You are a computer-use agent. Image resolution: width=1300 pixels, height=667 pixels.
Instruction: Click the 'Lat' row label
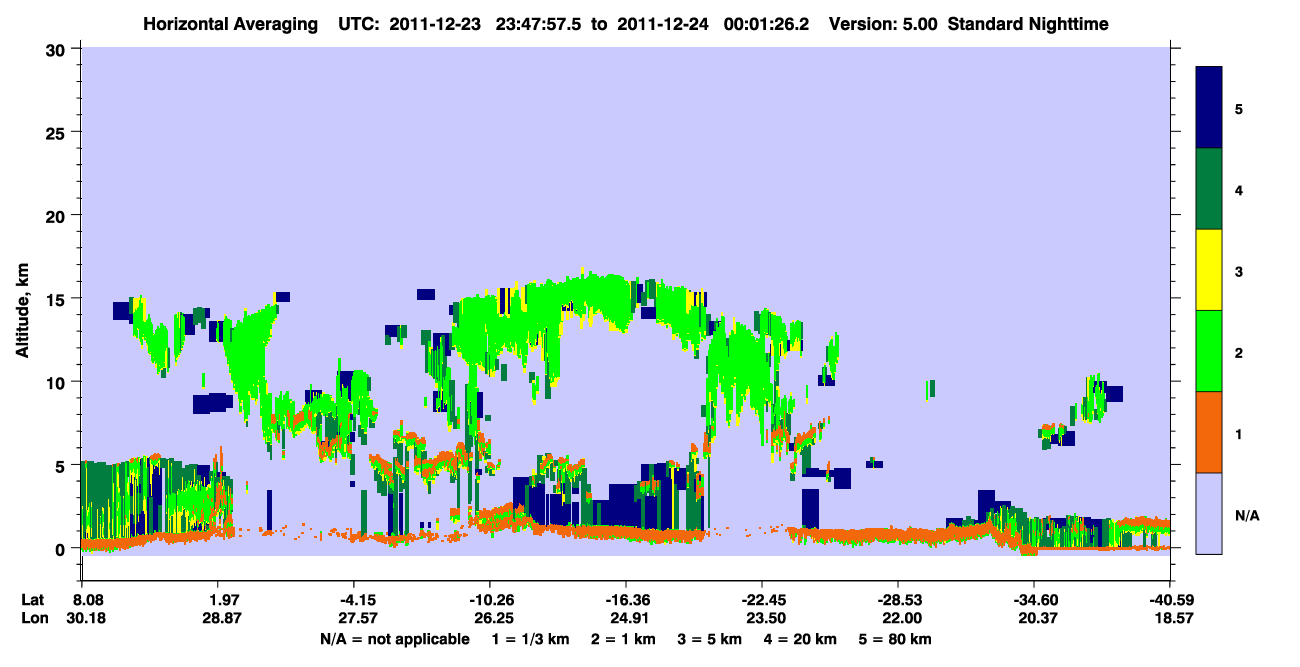coord(34,600)
